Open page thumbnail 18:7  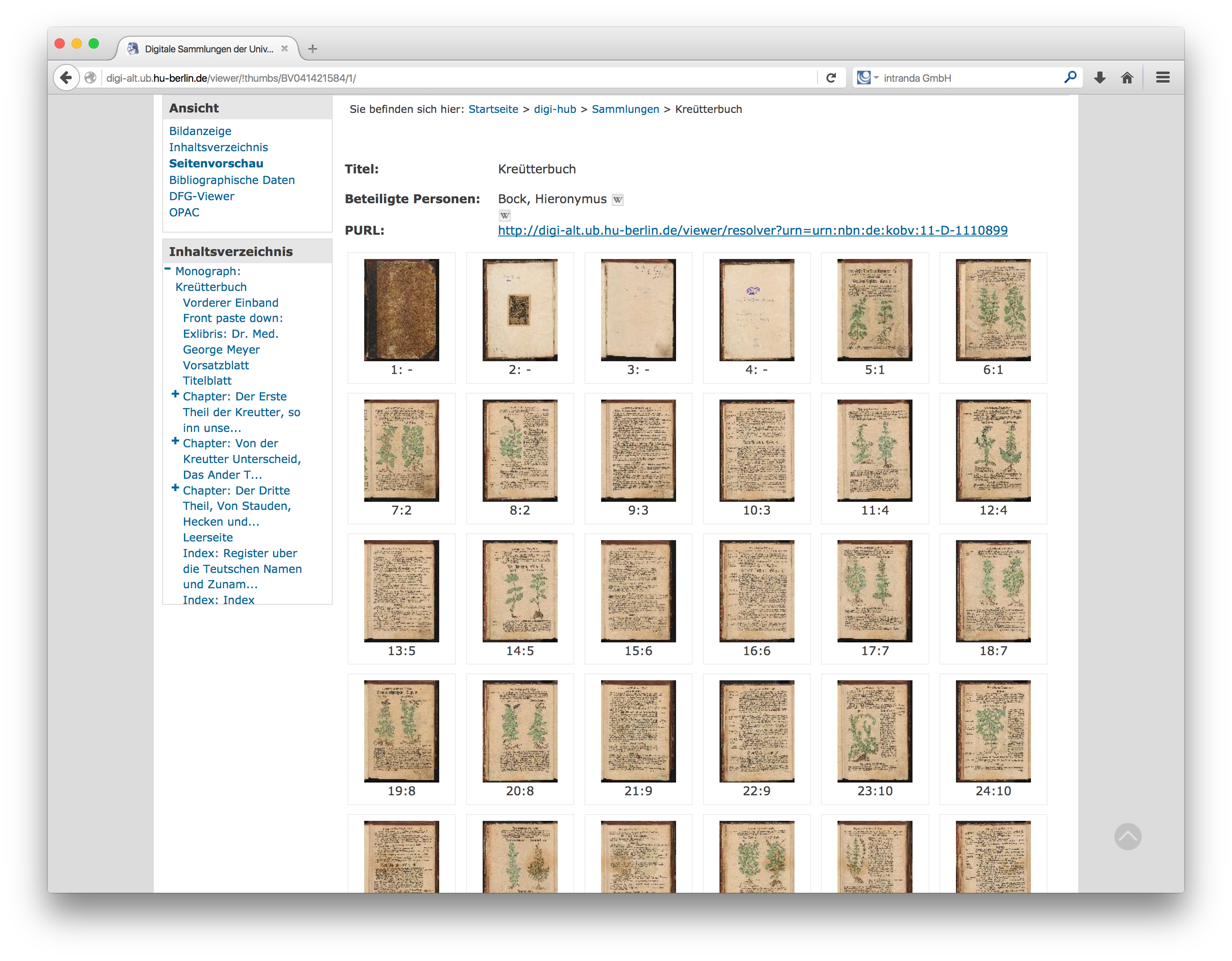point(993,591)
